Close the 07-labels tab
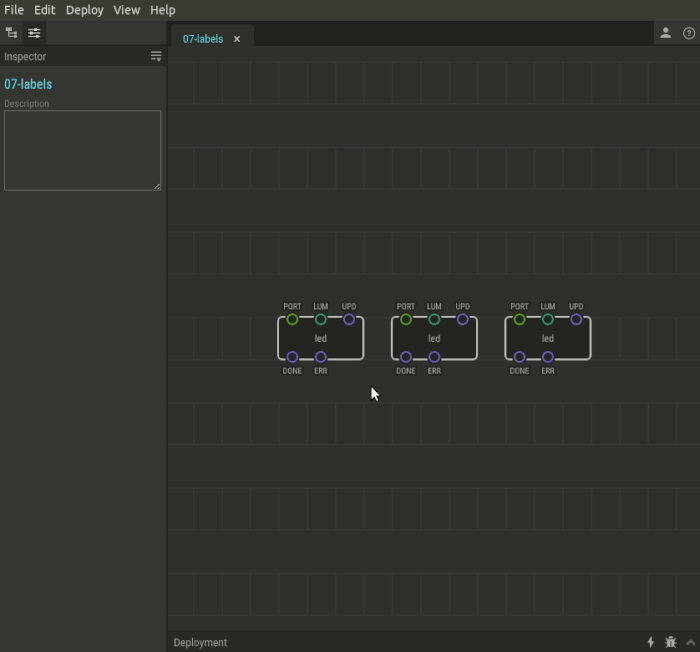This screenshot has height=652, width=700. pyautogui.click(x=237, y=39)
